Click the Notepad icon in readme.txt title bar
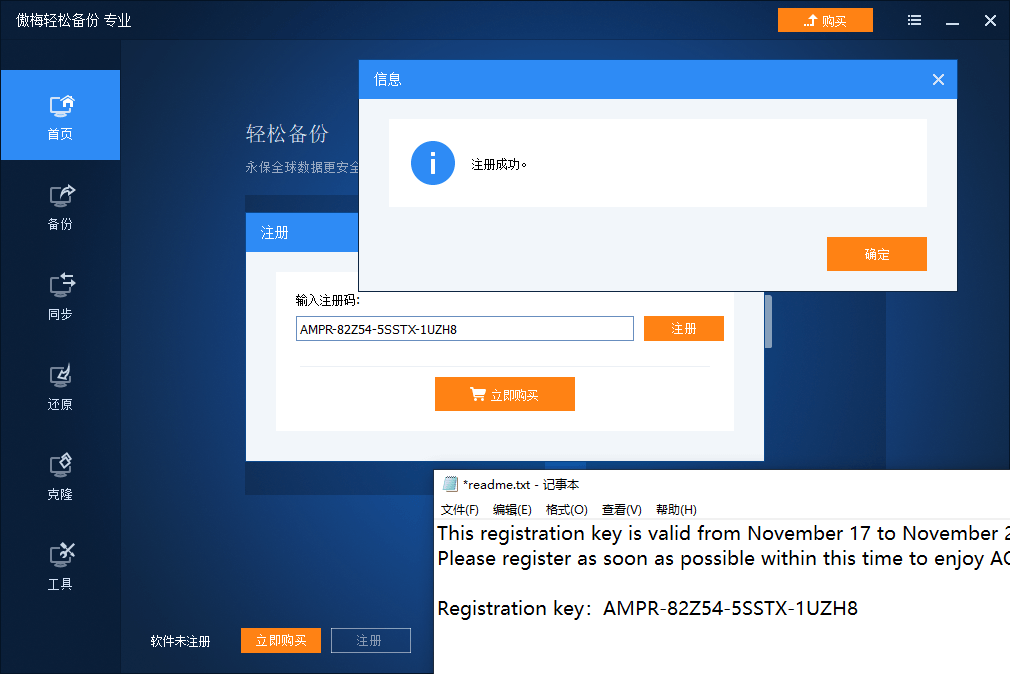This screenshot has width=1010, height=674. tap(450, 484)
